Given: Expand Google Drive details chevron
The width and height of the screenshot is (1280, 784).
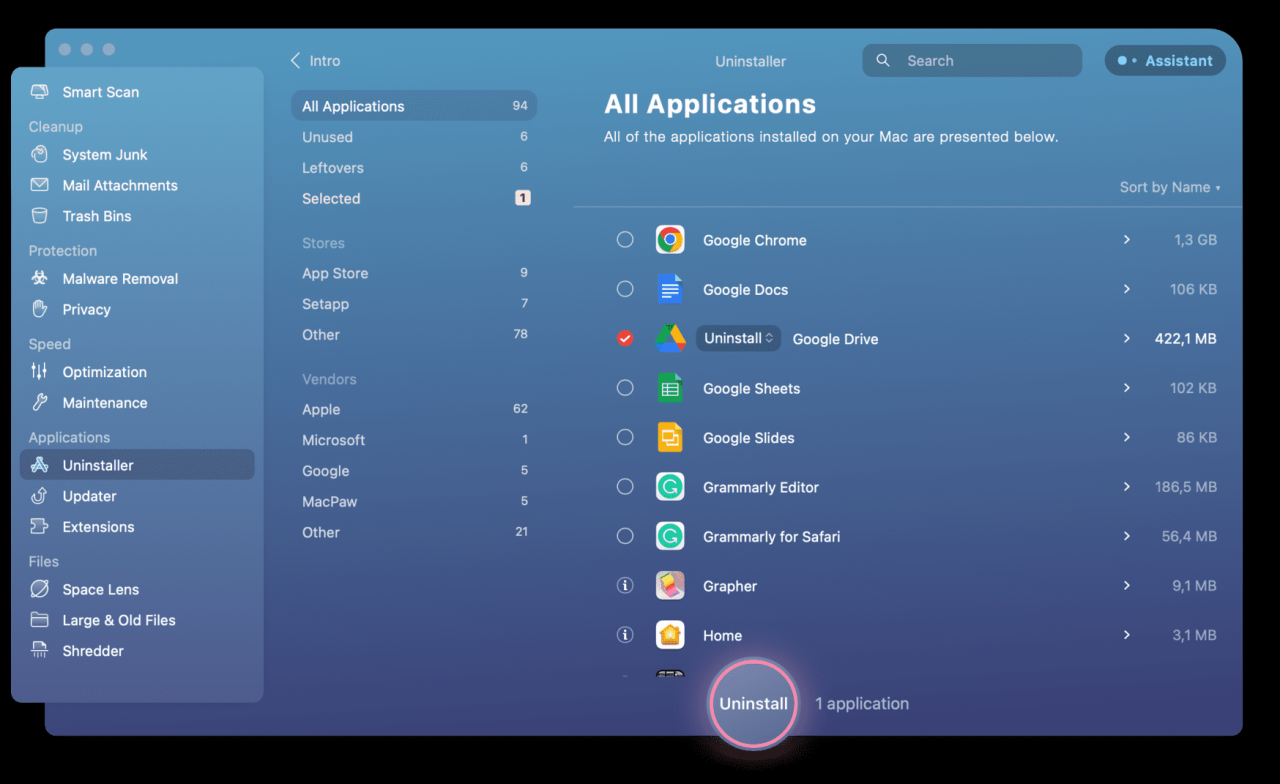Looking at the screenshot, I should (1127, 339).
